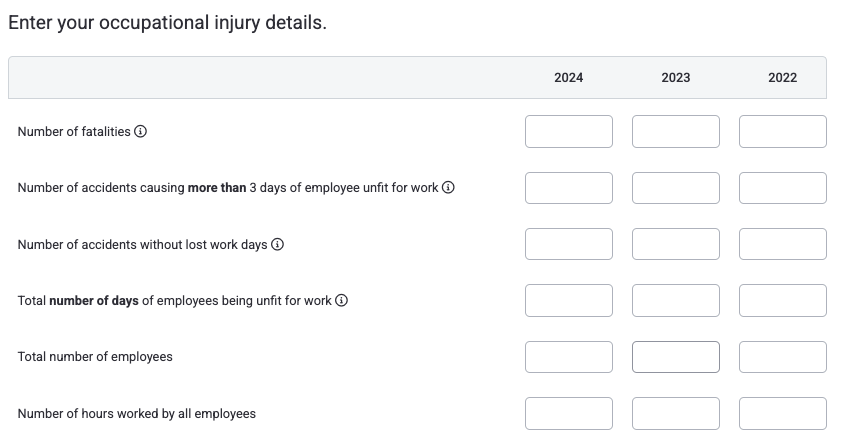Click 2022 accidents without lost work days field
This screenshot has width=865, height=447.
[x=783, y=244]
